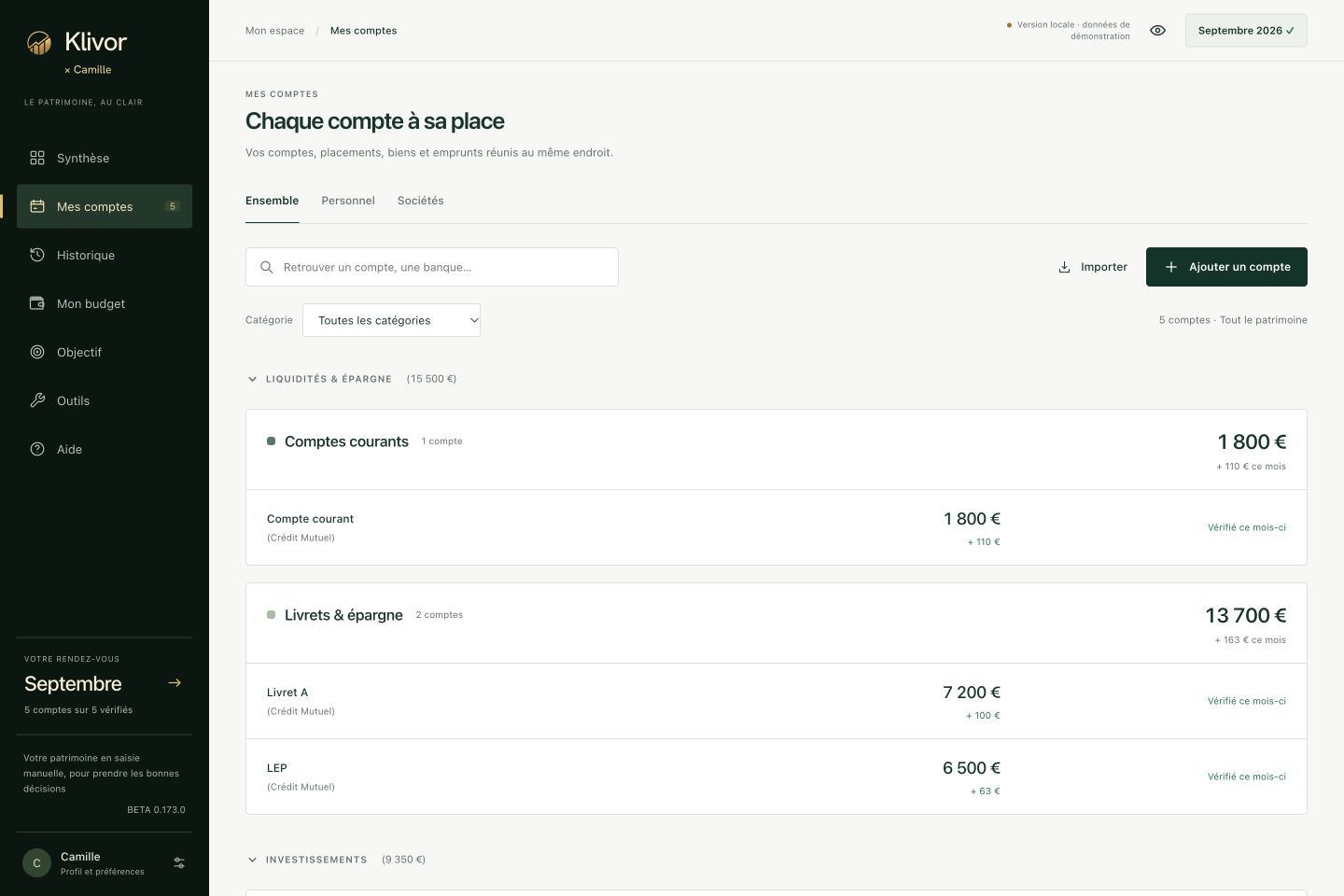Click Camille's avatar circle
Screen dimensions: 1344x896
point(36,863)
